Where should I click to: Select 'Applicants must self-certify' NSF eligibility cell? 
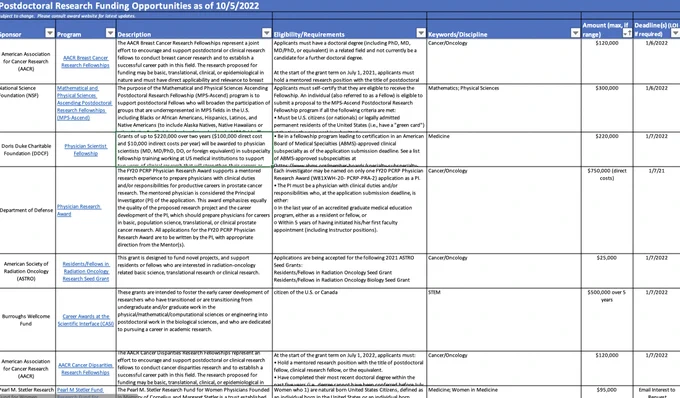[x=350, y=108]
